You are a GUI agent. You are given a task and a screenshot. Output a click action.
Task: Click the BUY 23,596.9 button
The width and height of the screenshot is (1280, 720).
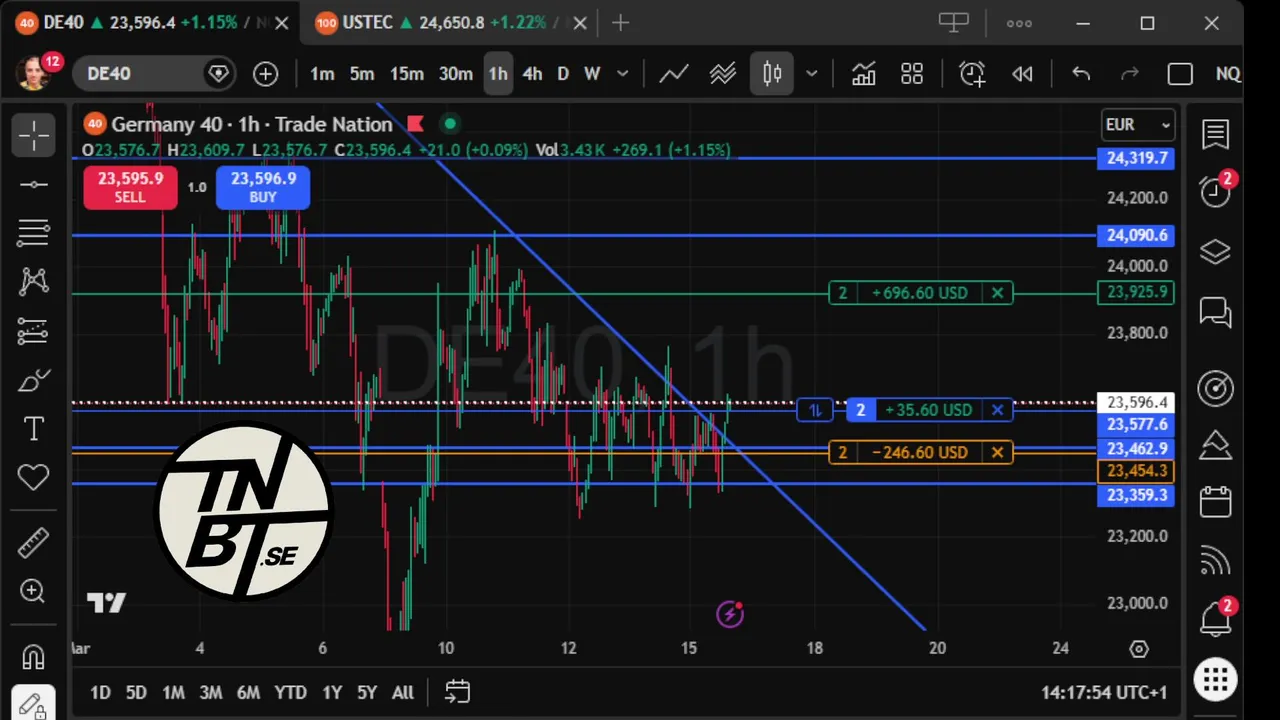point(263,187)
